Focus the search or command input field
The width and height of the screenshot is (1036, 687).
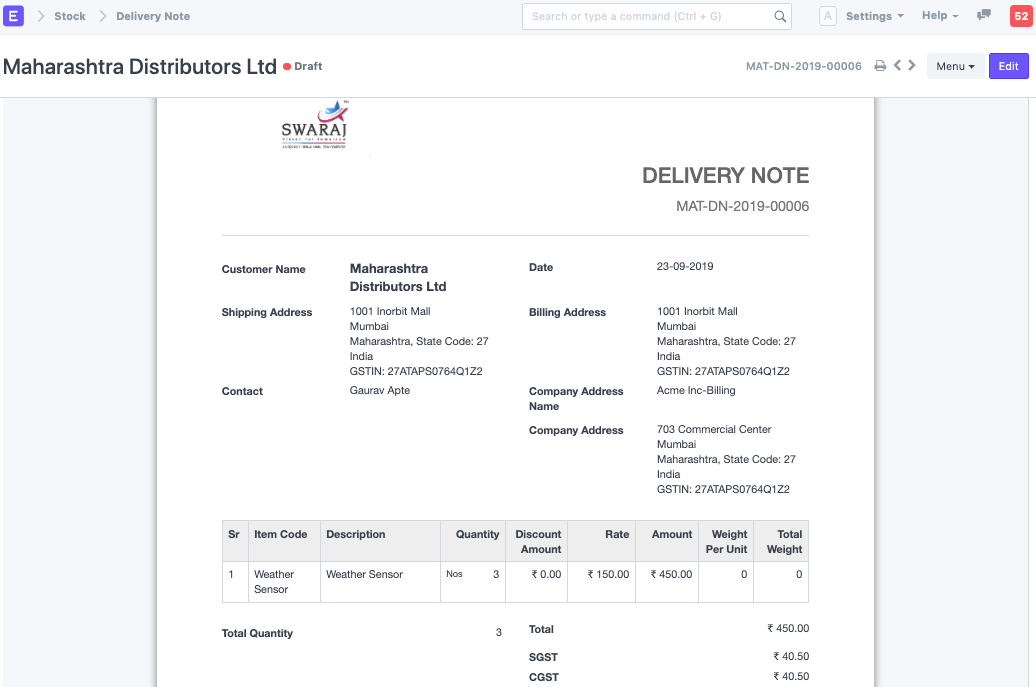click(648, 17)
